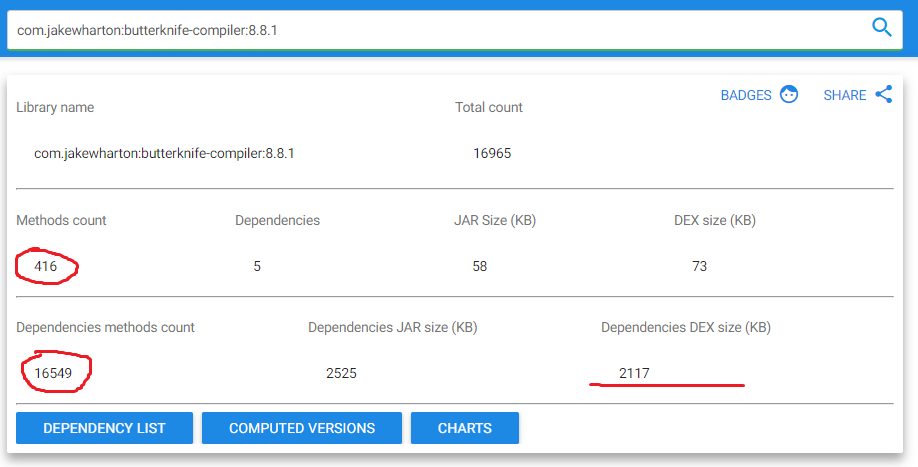The height and width of the screenshot is (467, 918).
Task: Click the 'Methods count' label
Action: 61,221
